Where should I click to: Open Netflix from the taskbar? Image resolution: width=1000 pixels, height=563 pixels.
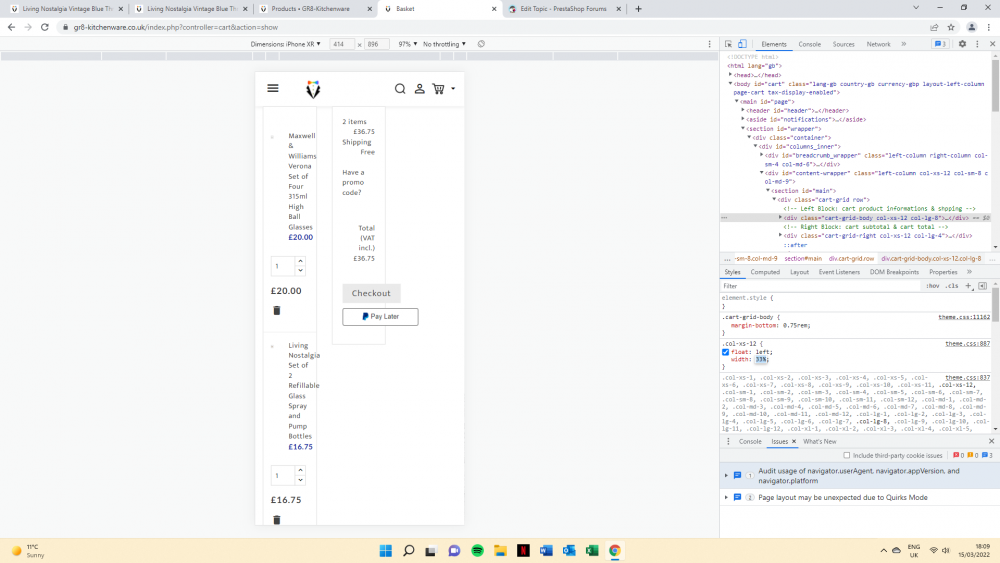tap(523, 551)
